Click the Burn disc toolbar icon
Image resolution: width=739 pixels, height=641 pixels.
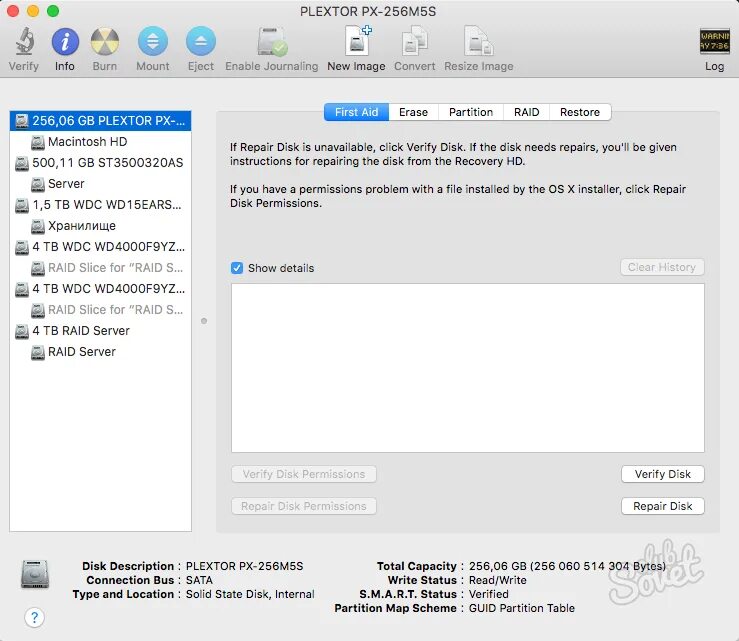pyautogui.click(x=105, y=41)
